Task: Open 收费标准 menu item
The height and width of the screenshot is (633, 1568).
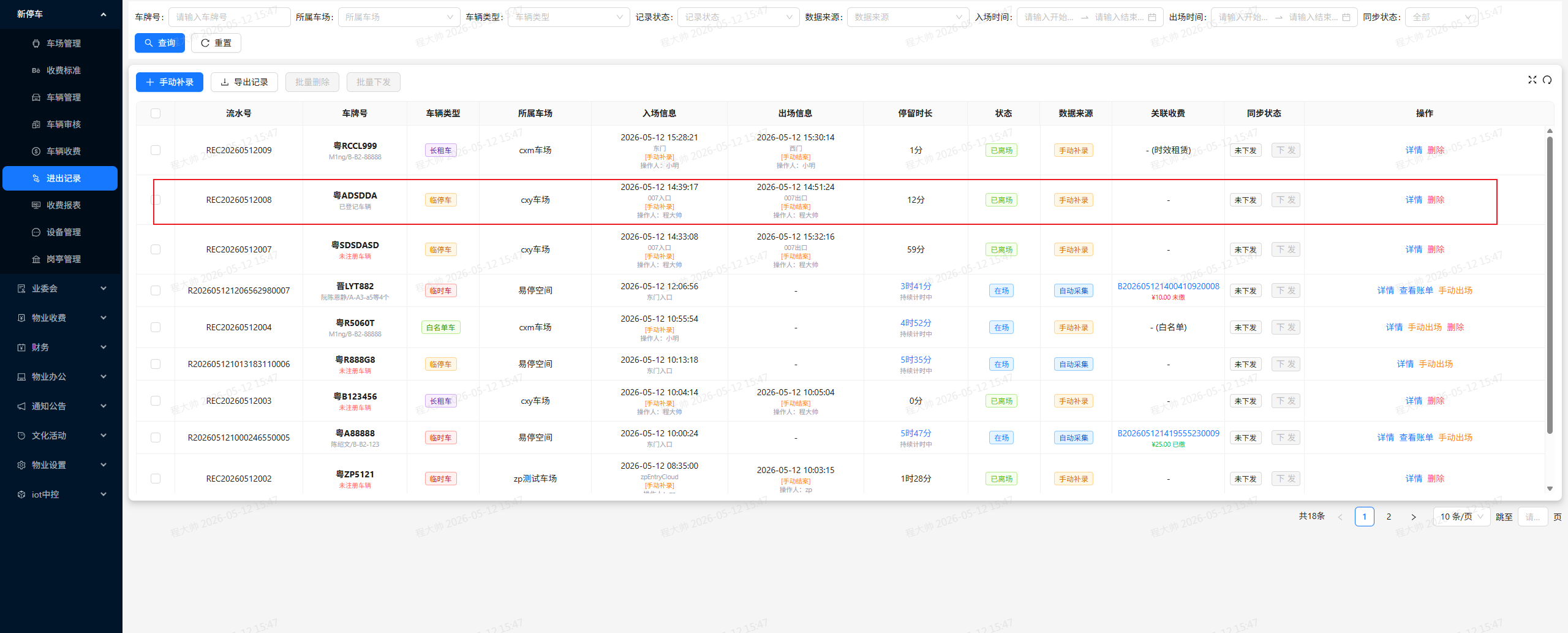Action: [60, 70]
